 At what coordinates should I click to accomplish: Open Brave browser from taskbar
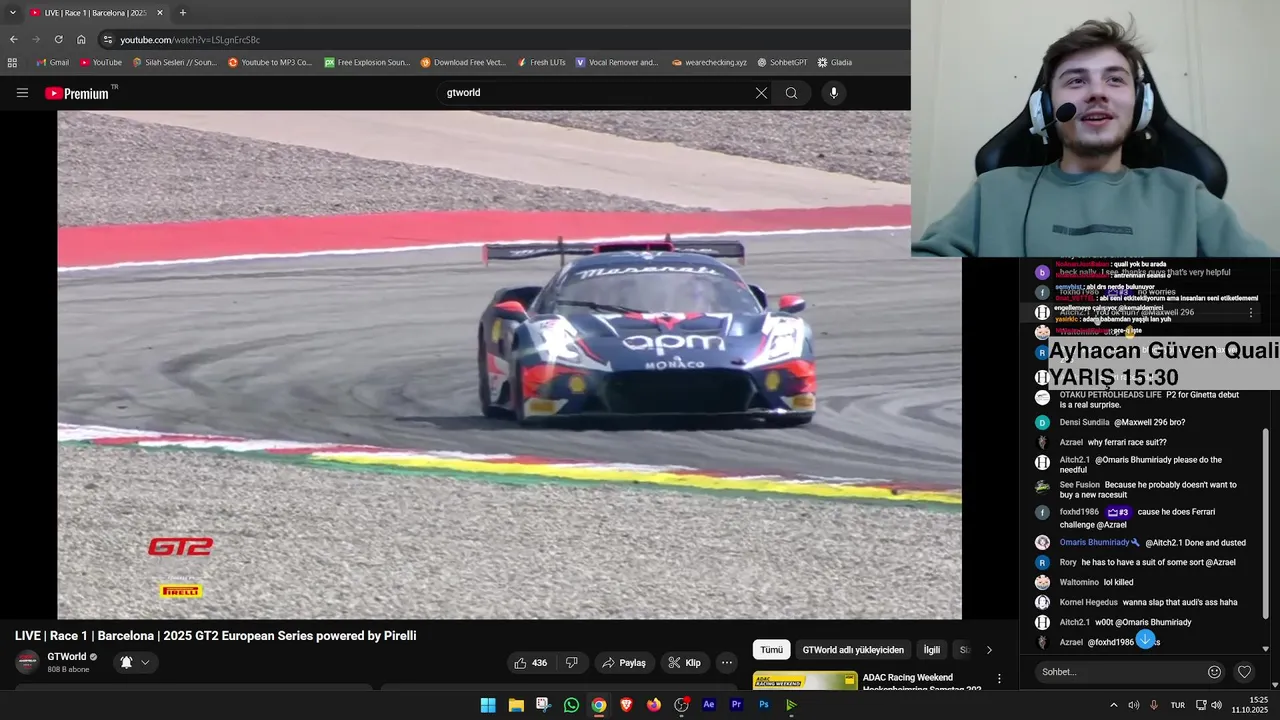[x=626, y=705]
